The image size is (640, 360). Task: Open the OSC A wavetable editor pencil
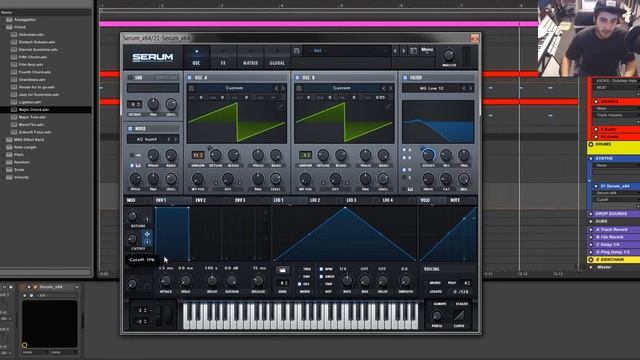click(281, 107)
